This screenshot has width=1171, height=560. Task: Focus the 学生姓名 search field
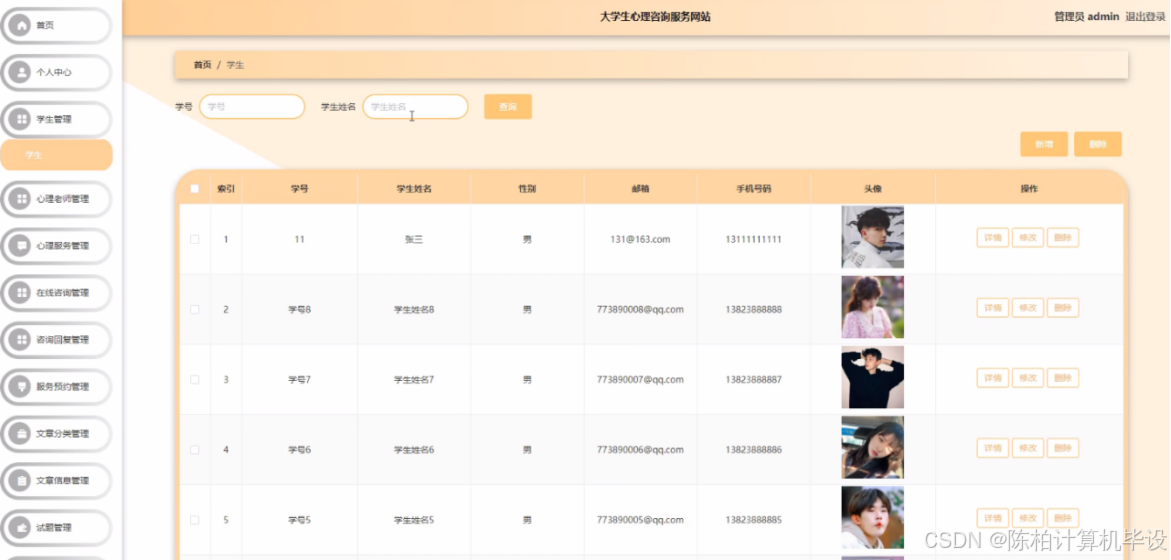click(415, 107)
